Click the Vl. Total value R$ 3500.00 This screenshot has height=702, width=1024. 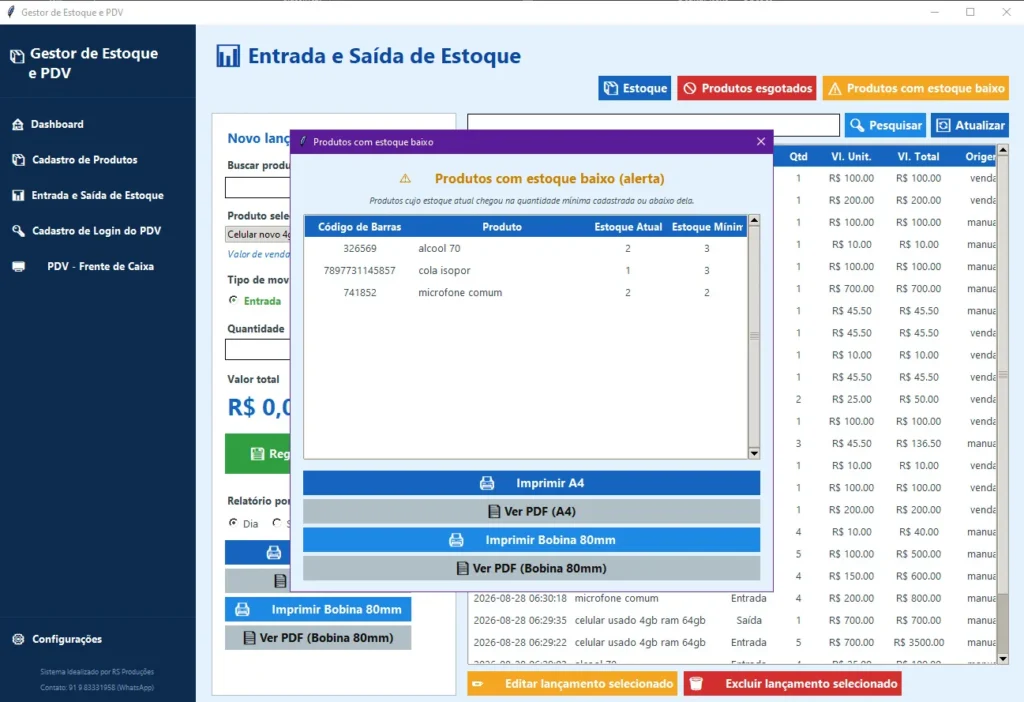[918, 643]
